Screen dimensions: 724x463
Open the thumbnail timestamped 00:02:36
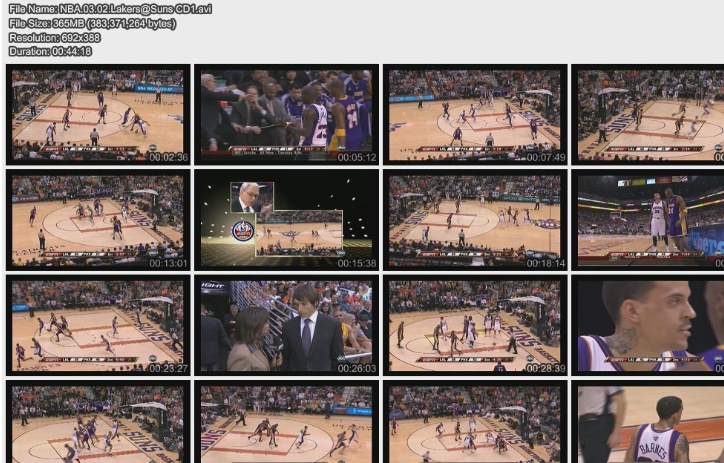(98, 115)
